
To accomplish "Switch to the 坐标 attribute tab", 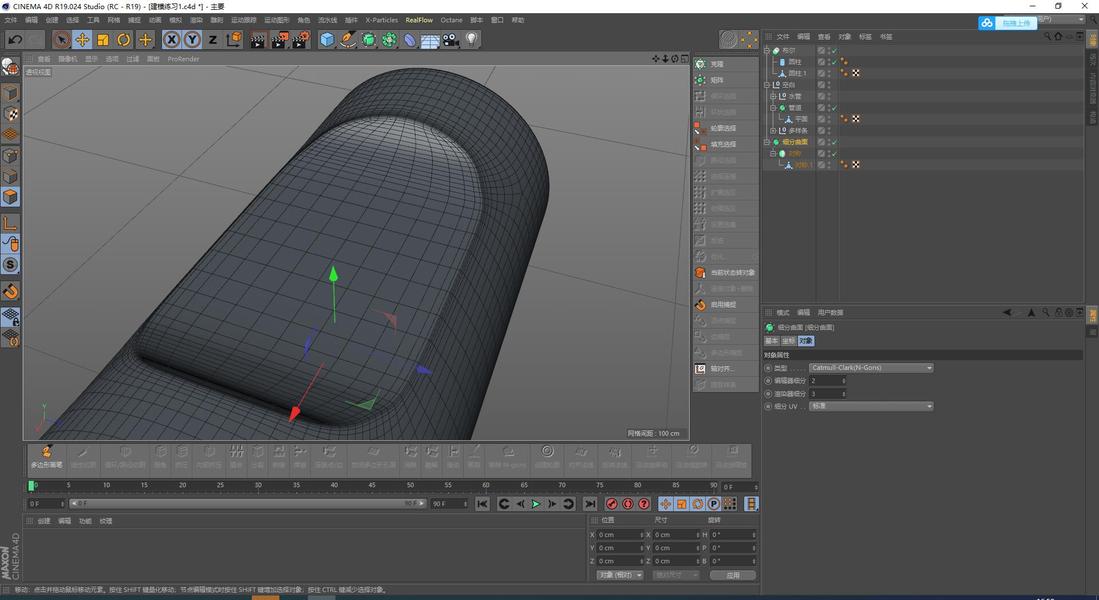I will pos(788,341).
